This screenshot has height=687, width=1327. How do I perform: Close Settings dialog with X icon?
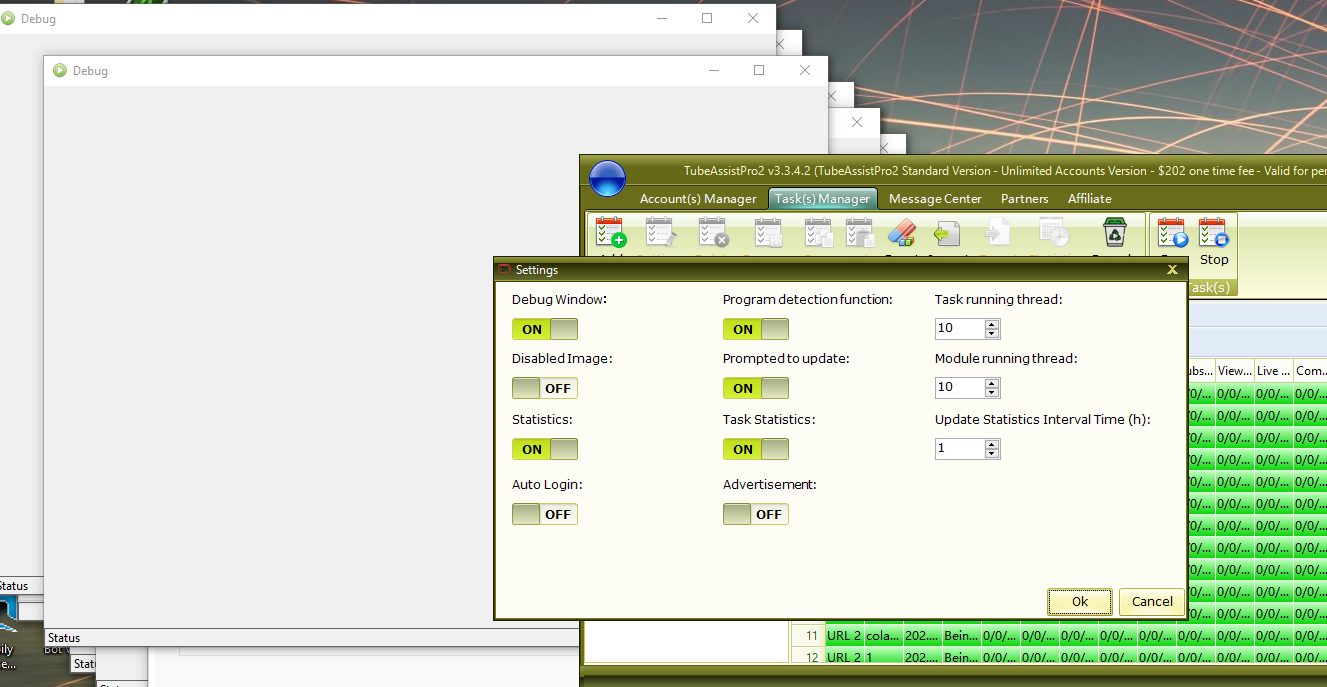pos(1172,270)
